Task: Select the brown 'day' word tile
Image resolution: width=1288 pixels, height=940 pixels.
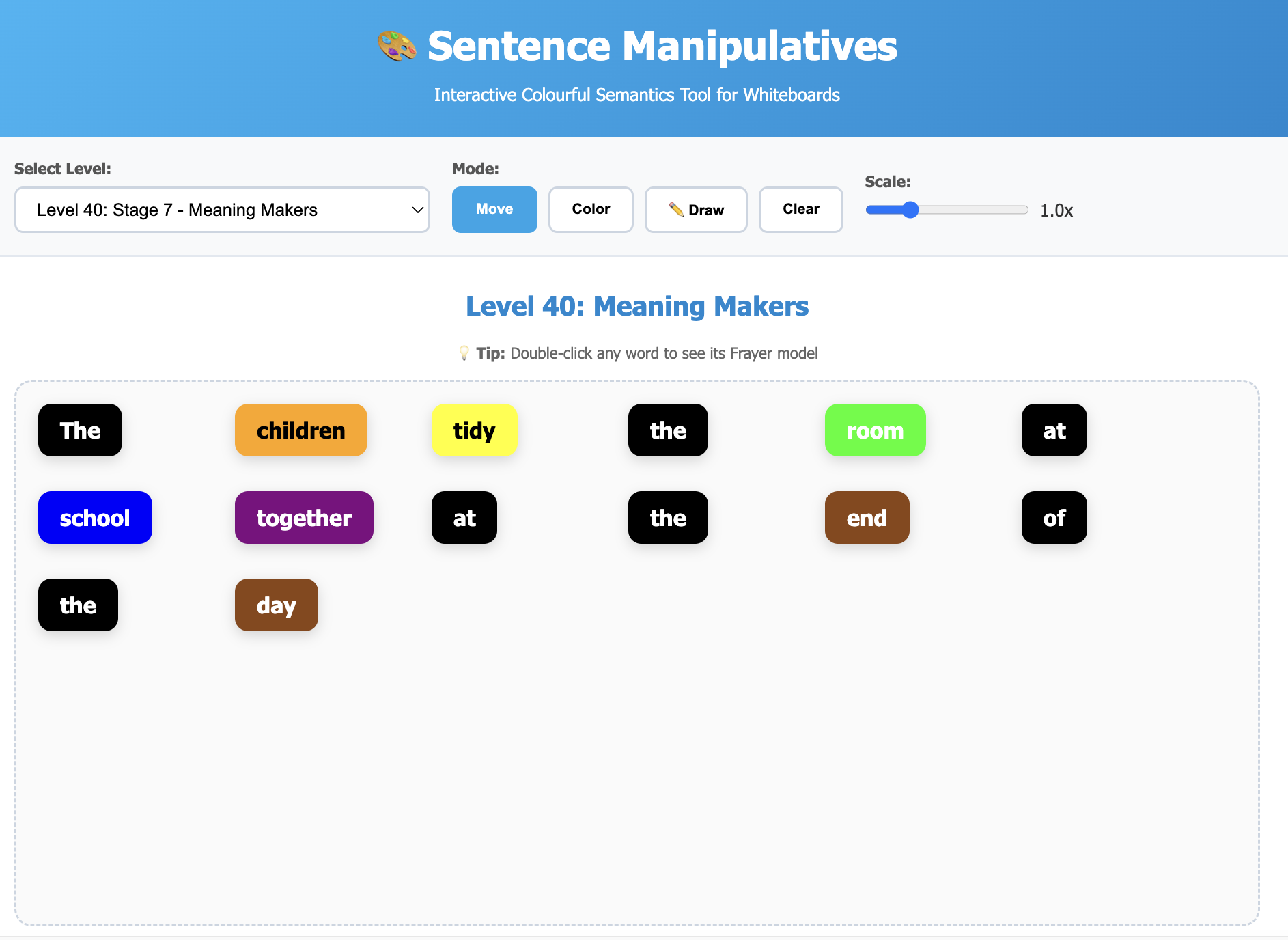Action: tap(276, 605)
